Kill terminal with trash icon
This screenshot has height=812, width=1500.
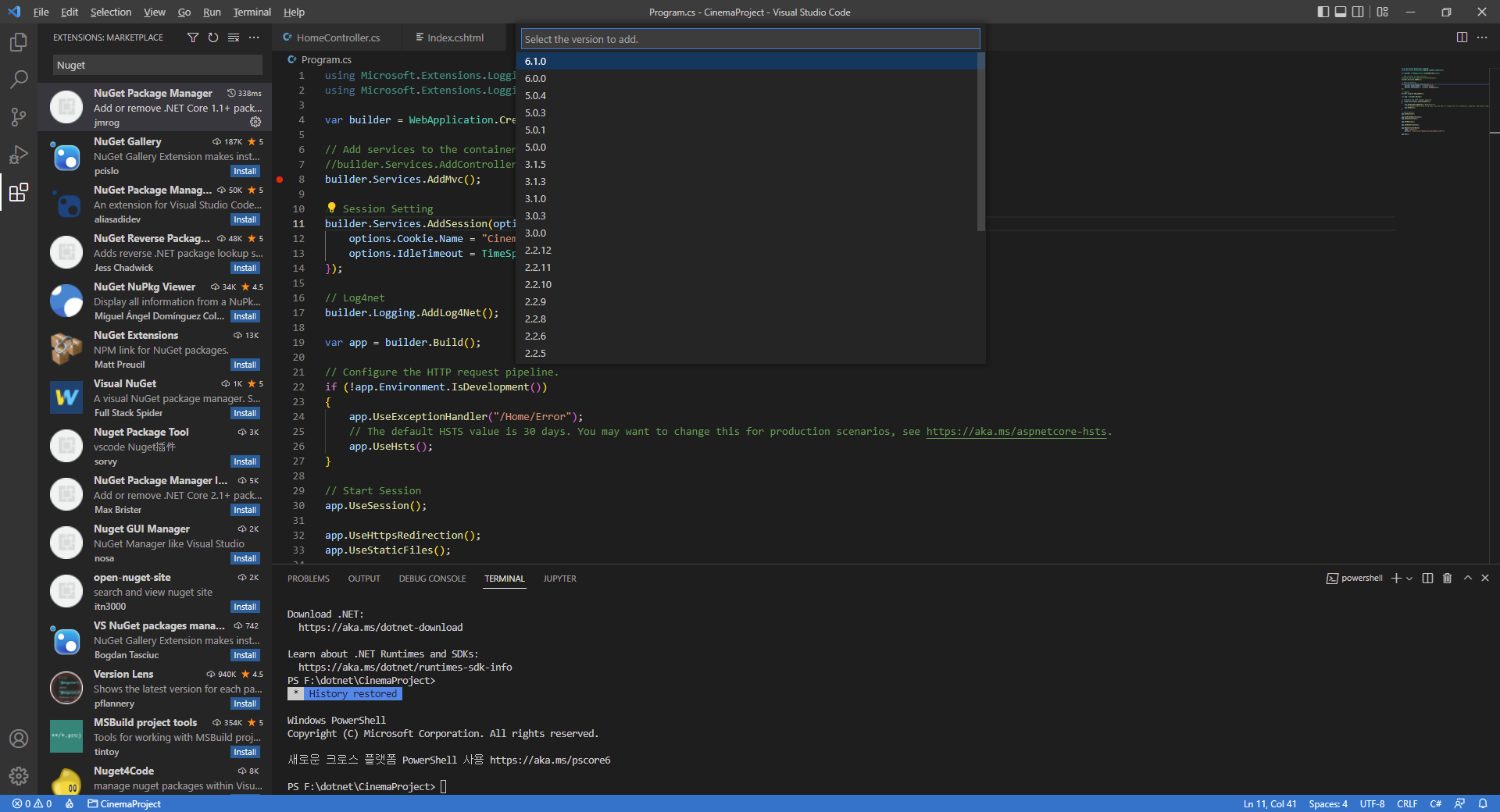coord(1447,579)
